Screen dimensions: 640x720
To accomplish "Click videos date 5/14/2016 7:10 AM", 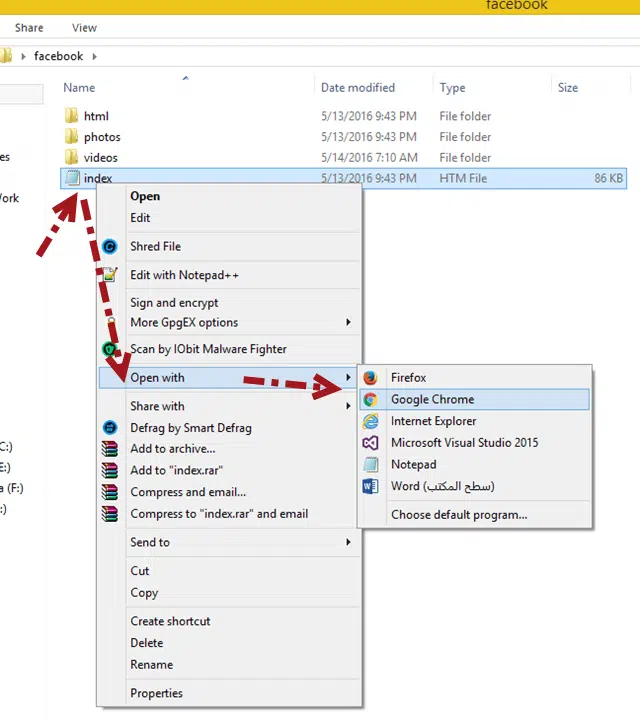I will point(369,158).
